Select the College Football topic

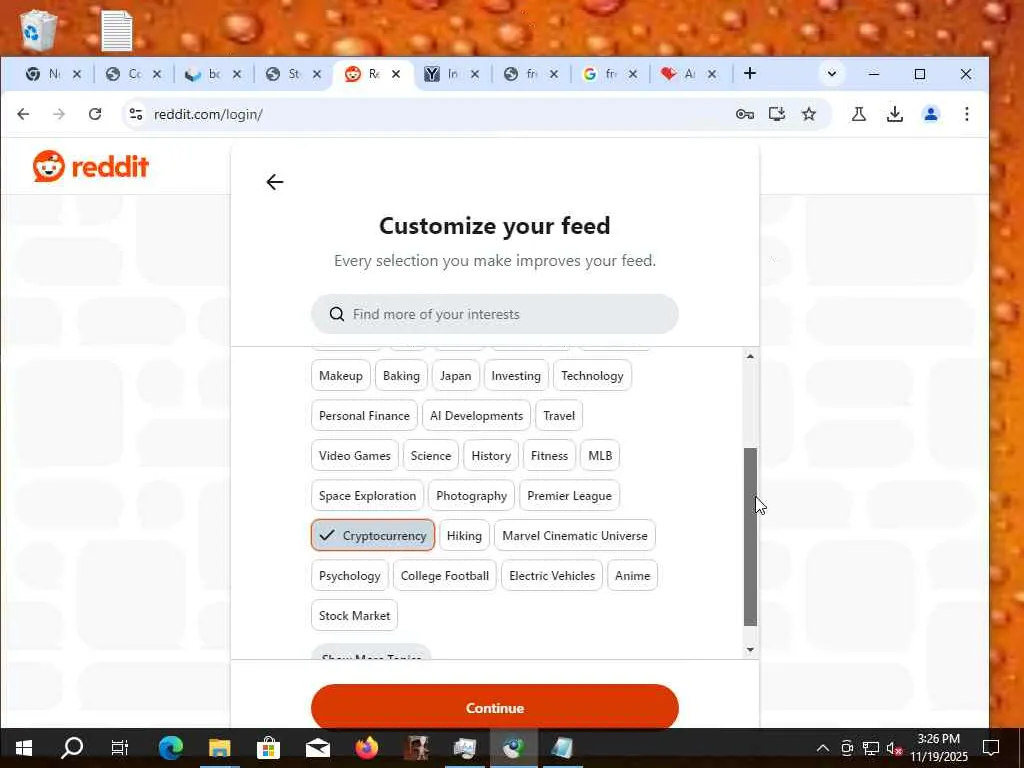[x=445, y=575]
